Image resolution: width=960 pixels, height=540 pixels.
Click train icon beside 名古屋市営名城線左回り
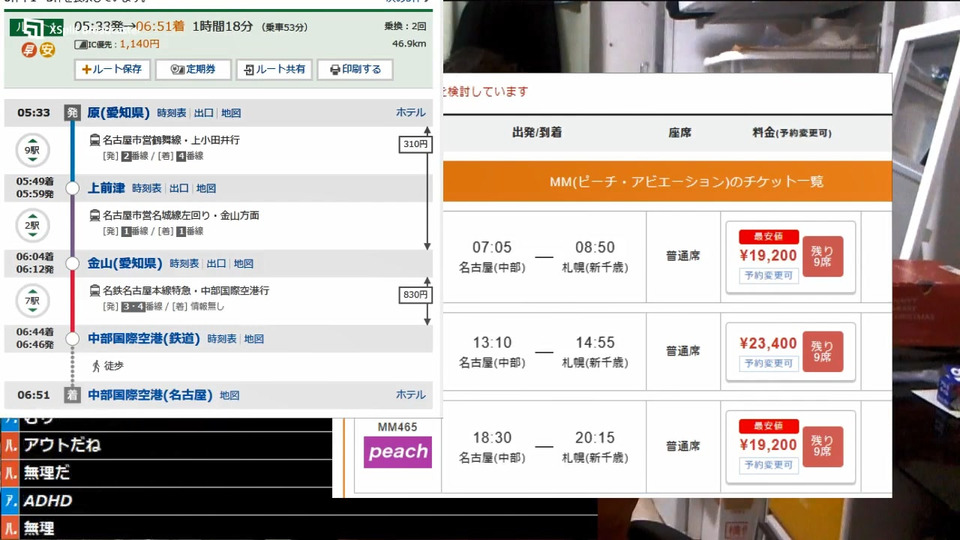[x=95, y=216]
